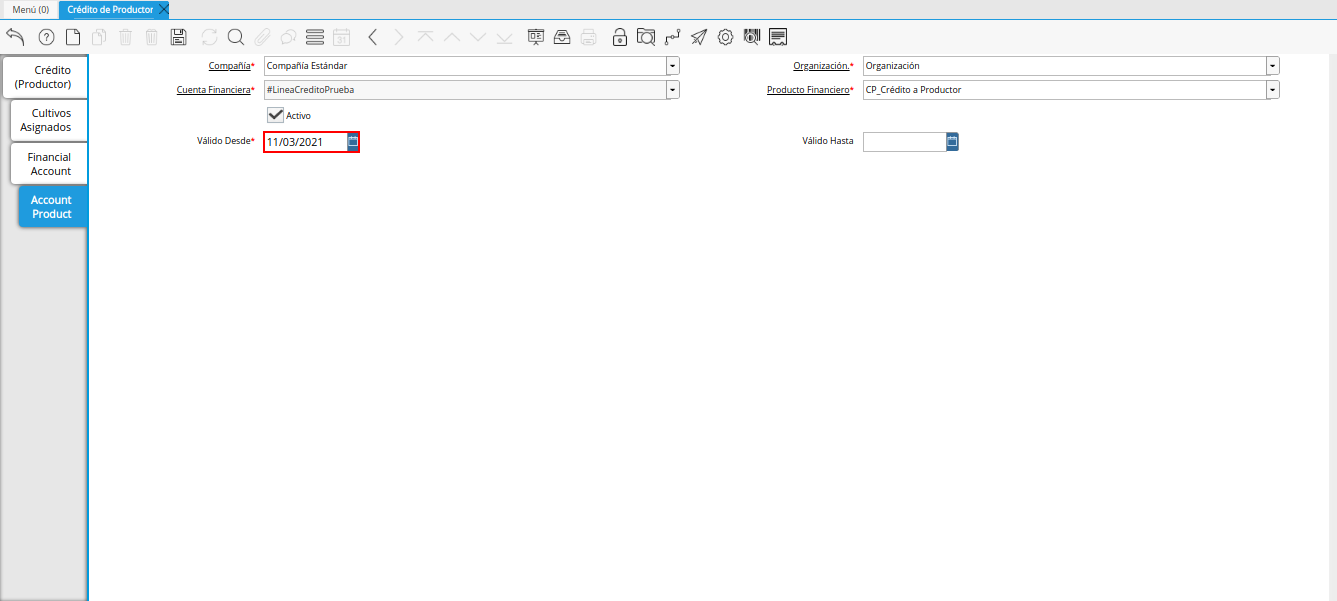1337x601 pixels.
Task: Click the undo changes arrow icon
Action: pos(15,37)
